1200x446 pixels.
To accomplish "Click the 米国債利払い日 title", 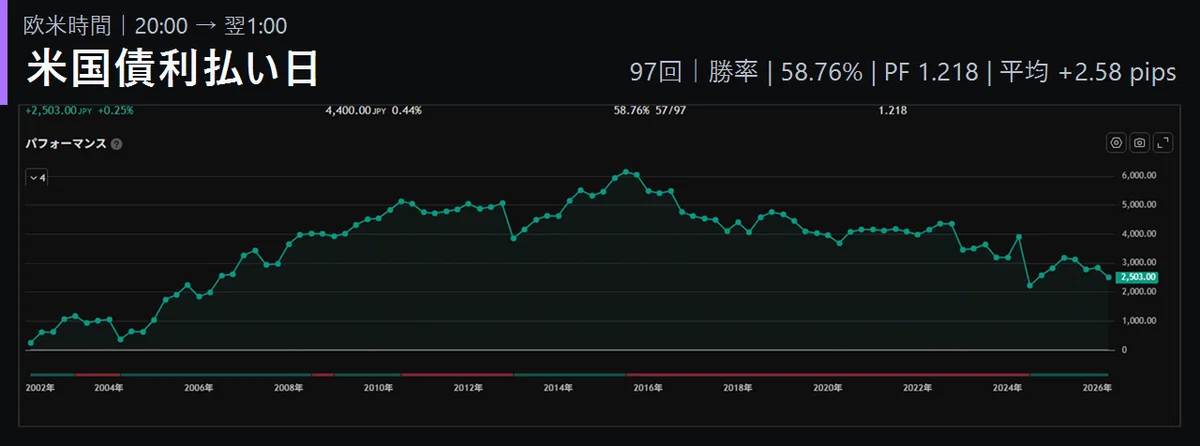I will pyautogui.click(x=173, y=69).
